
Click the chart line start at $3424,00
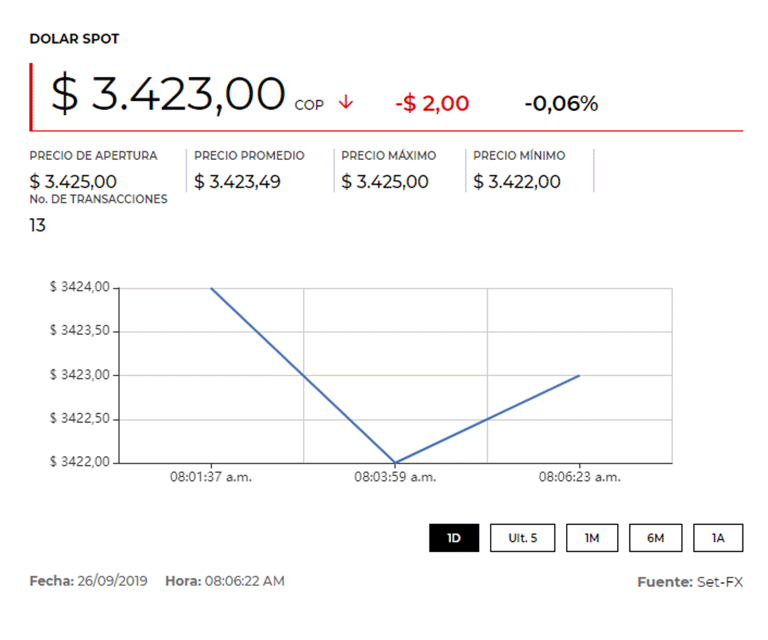coord(212,289)
